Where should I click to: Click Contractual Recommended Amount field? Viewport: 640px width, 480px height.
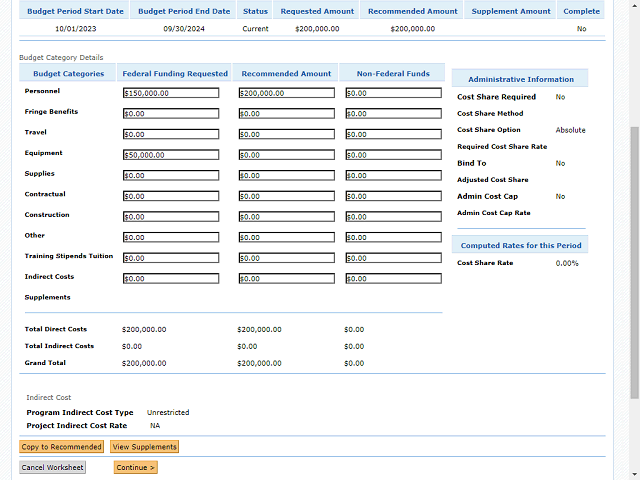click(x=287, y=196)
